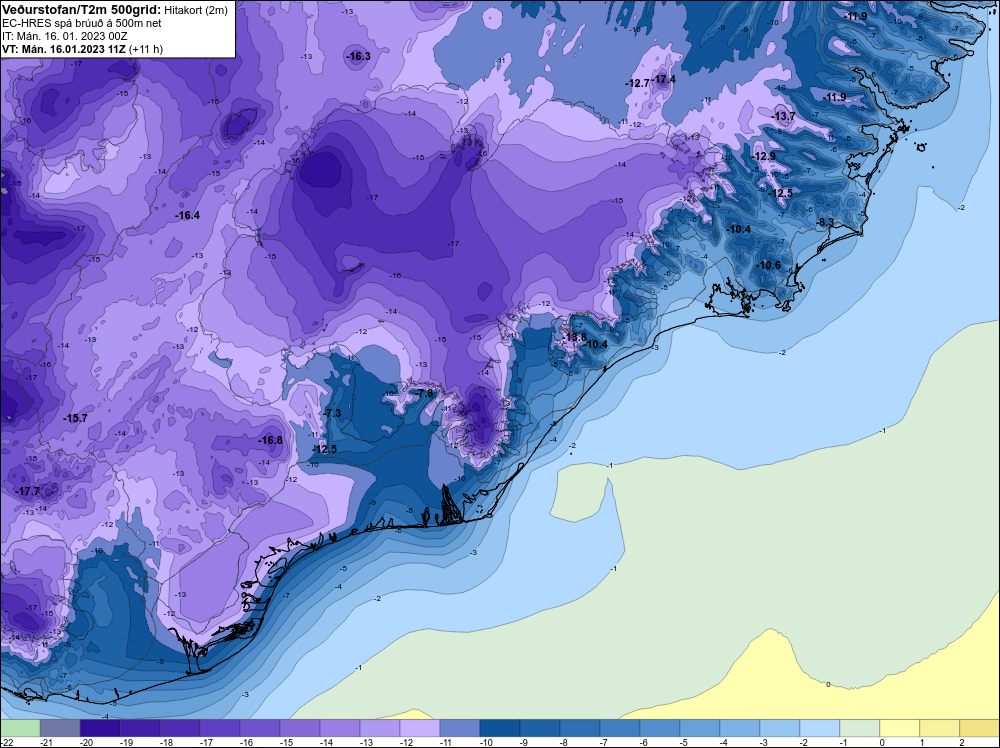Select the light blue legend swatch starting at -2

[x=820, y=728]
